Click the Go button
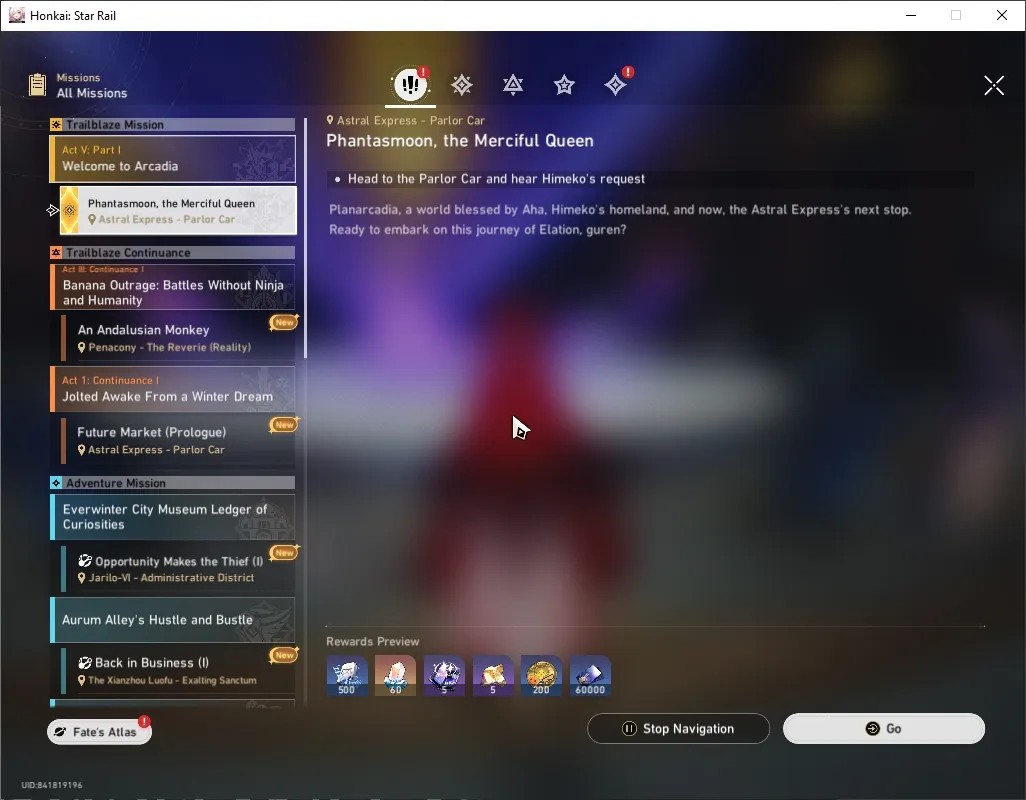The width and height of the screenshot is (1026, 800). point(884,729)
